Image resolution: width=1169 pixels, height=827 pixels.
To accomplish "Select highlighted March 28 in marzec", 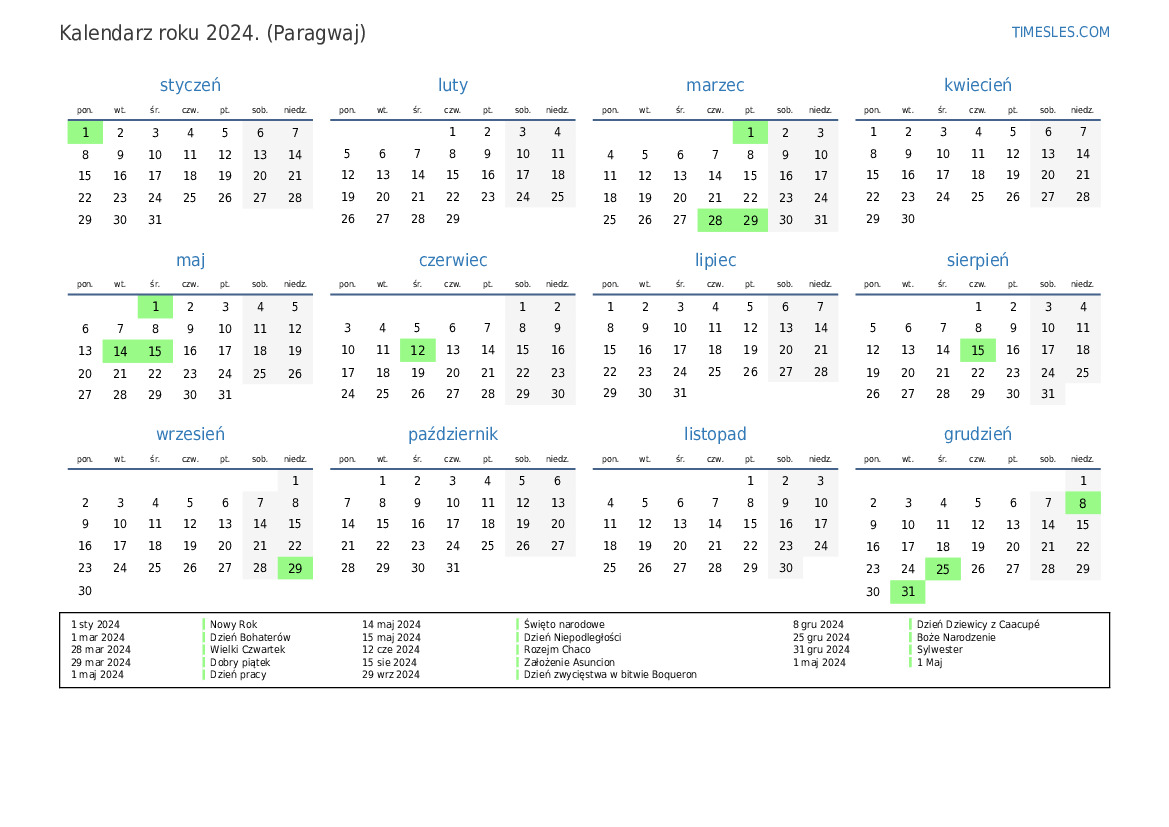I will (715, 220).
